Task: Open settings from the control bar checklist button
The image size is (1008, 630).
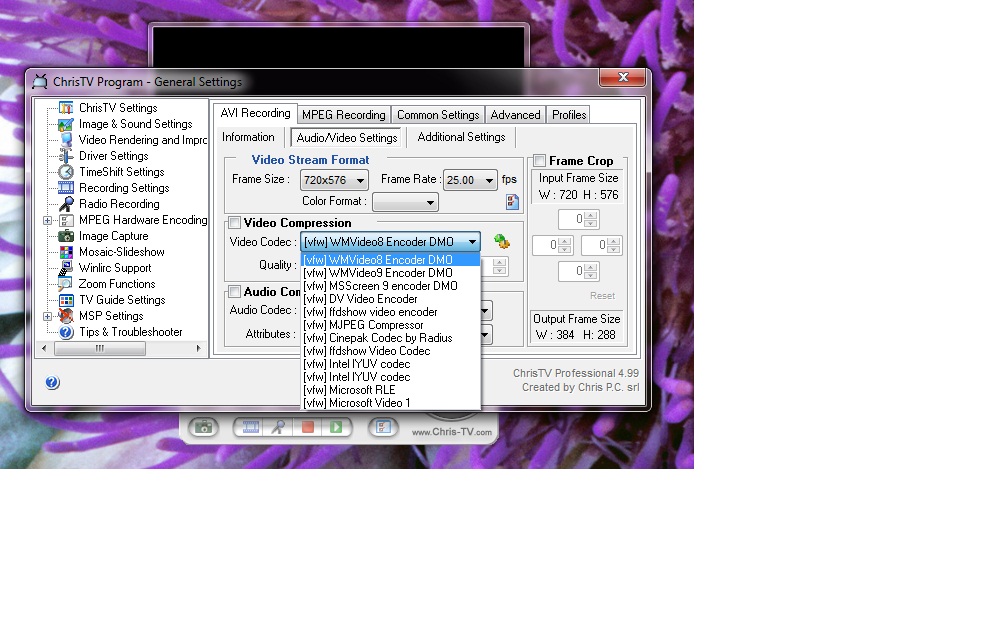Action: point(383,428)
